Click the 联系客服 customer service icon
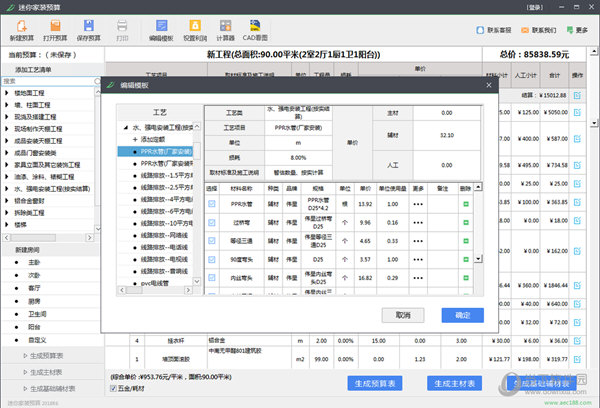 pyautogui.click(x=480, y=30)
